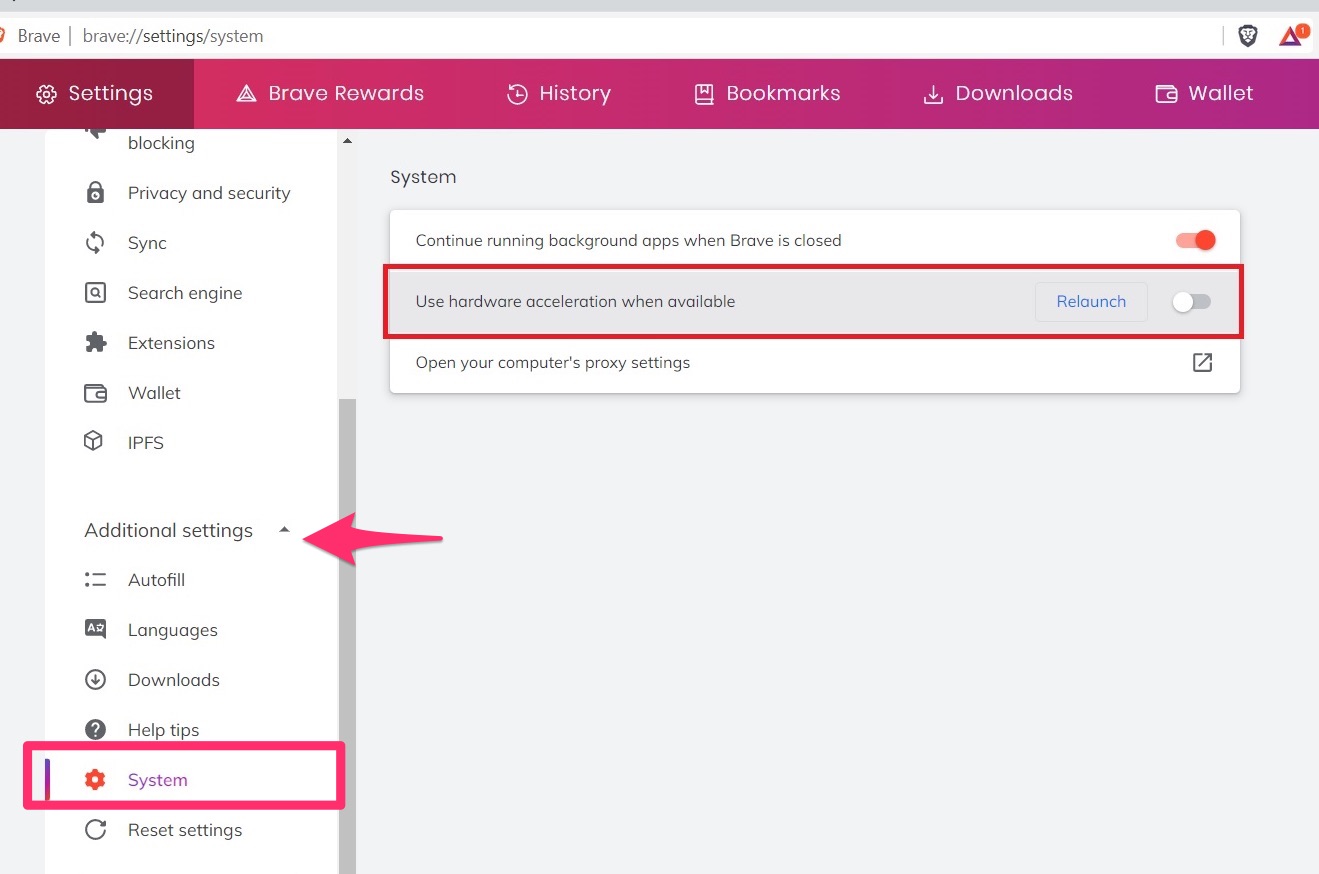Click the Privacy and security lock icon
Viewport: 1319px width, 874px height.
tap(95, 193)
